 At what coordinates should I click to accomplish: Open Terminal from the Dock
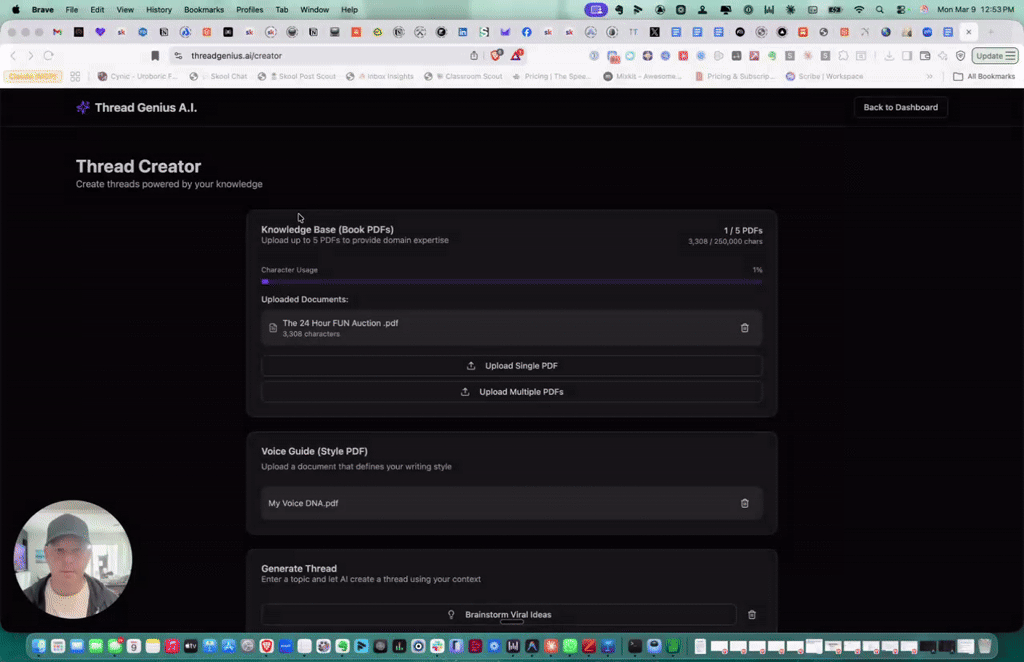(x=635, y=646)
